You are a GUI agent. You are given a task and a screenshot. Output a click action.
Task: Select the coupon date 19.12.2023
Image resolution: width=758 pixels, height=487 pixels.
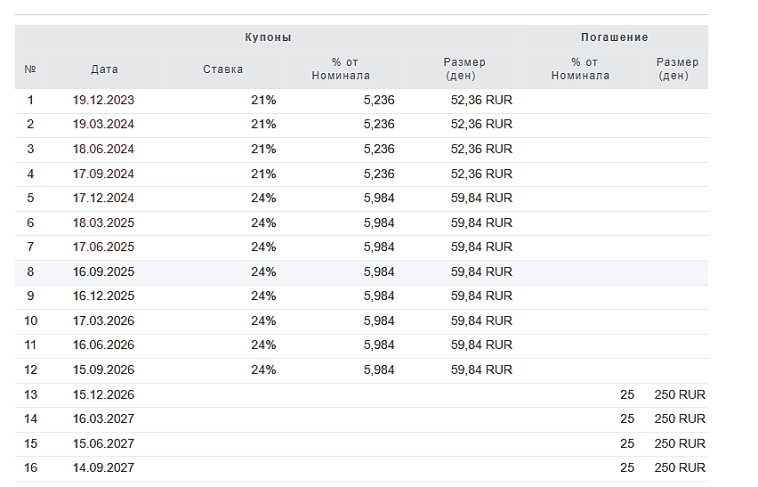[103, 100]
